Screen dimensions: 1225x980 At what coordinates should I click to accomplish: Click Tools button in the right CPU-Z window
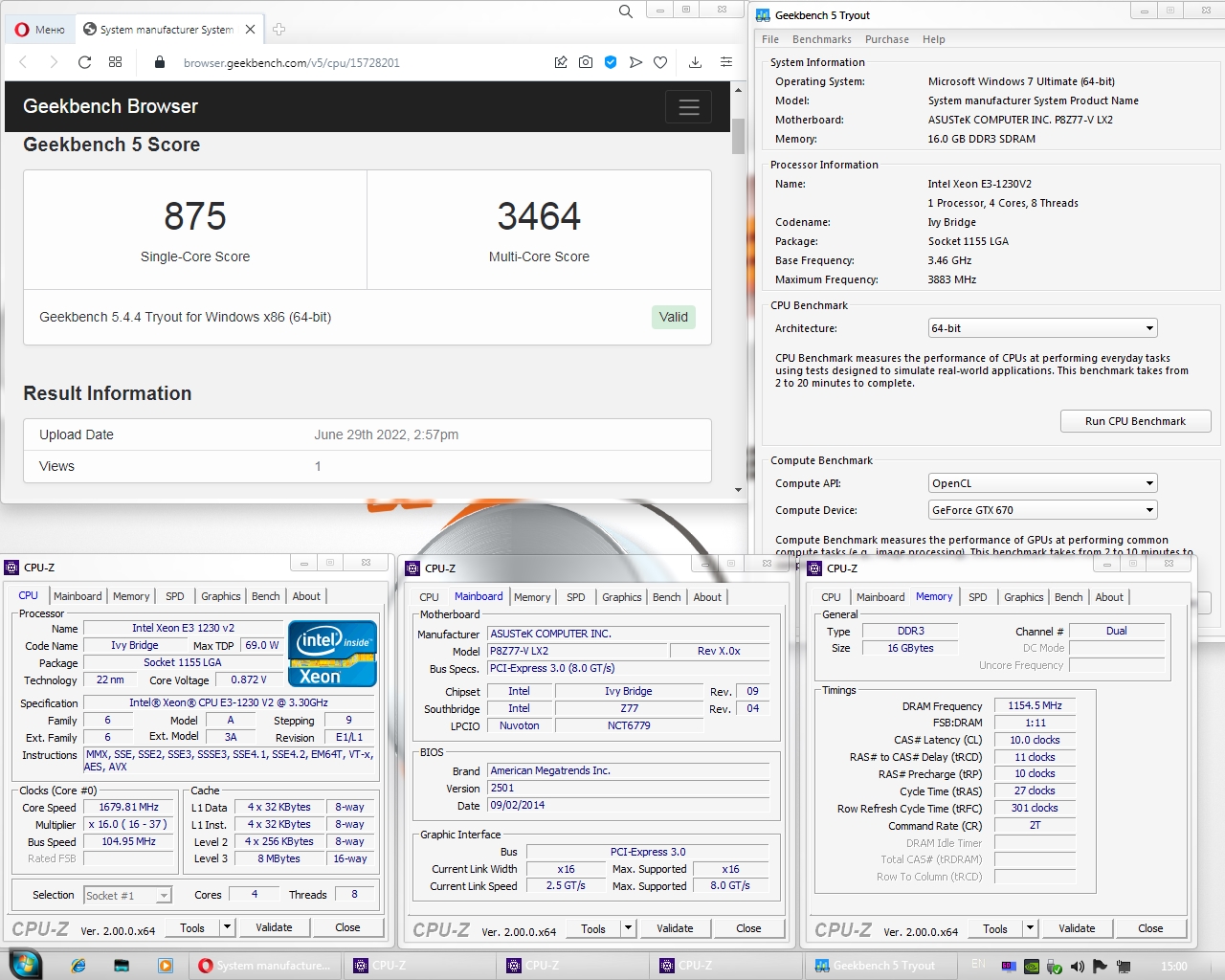click(x=995, y=928)
